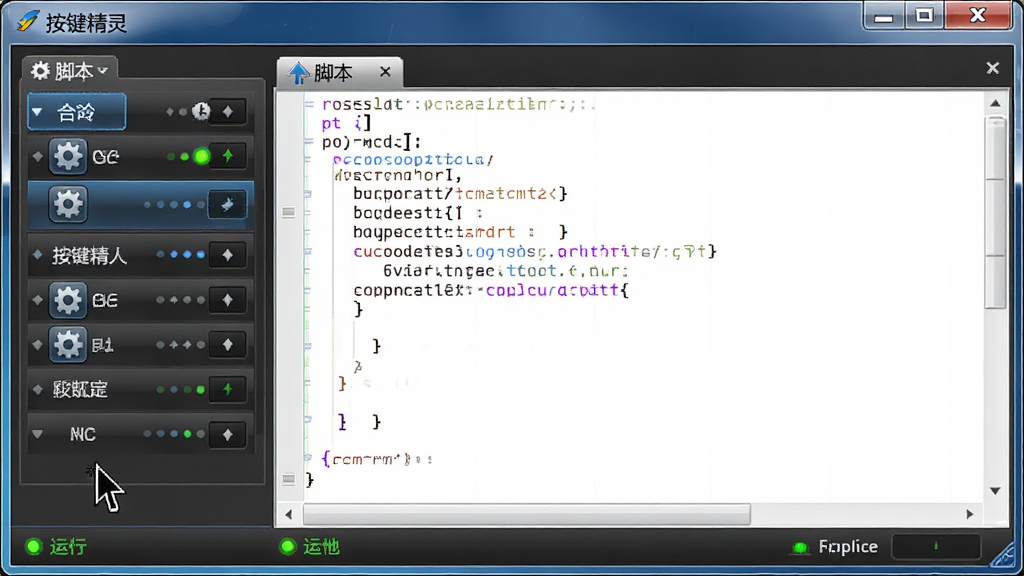Click the horizontal scrollbar thumb under the code
The width and height of the screenshot is (1024, 576).
(526, 515)
